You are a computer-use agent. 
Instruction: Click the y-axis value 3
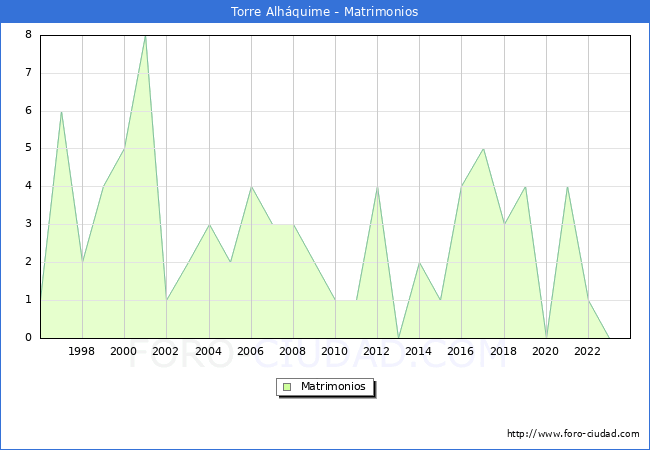coord(28,224)
